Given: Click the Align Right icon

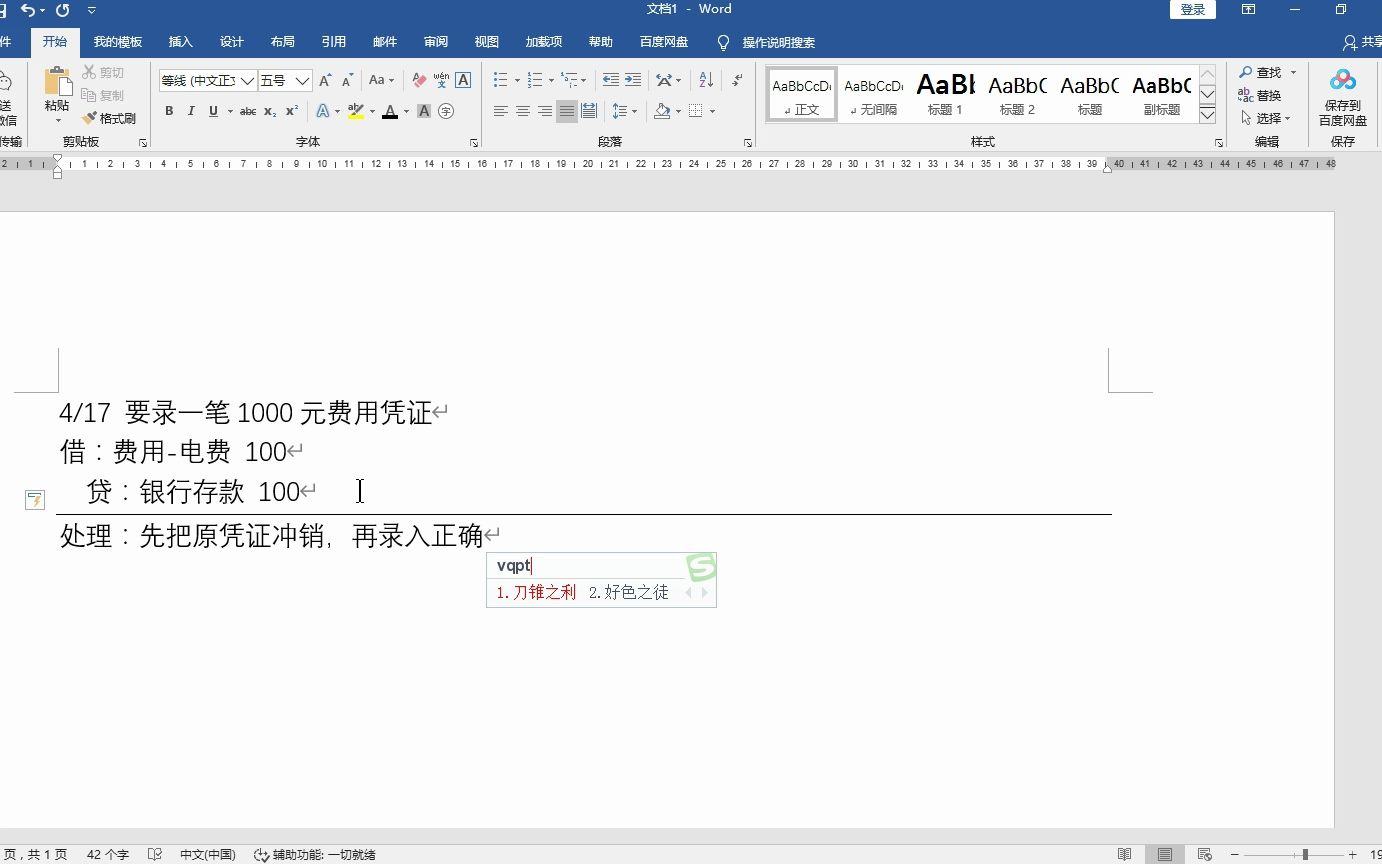Looking at the screenshot, I should pos(545,111).
